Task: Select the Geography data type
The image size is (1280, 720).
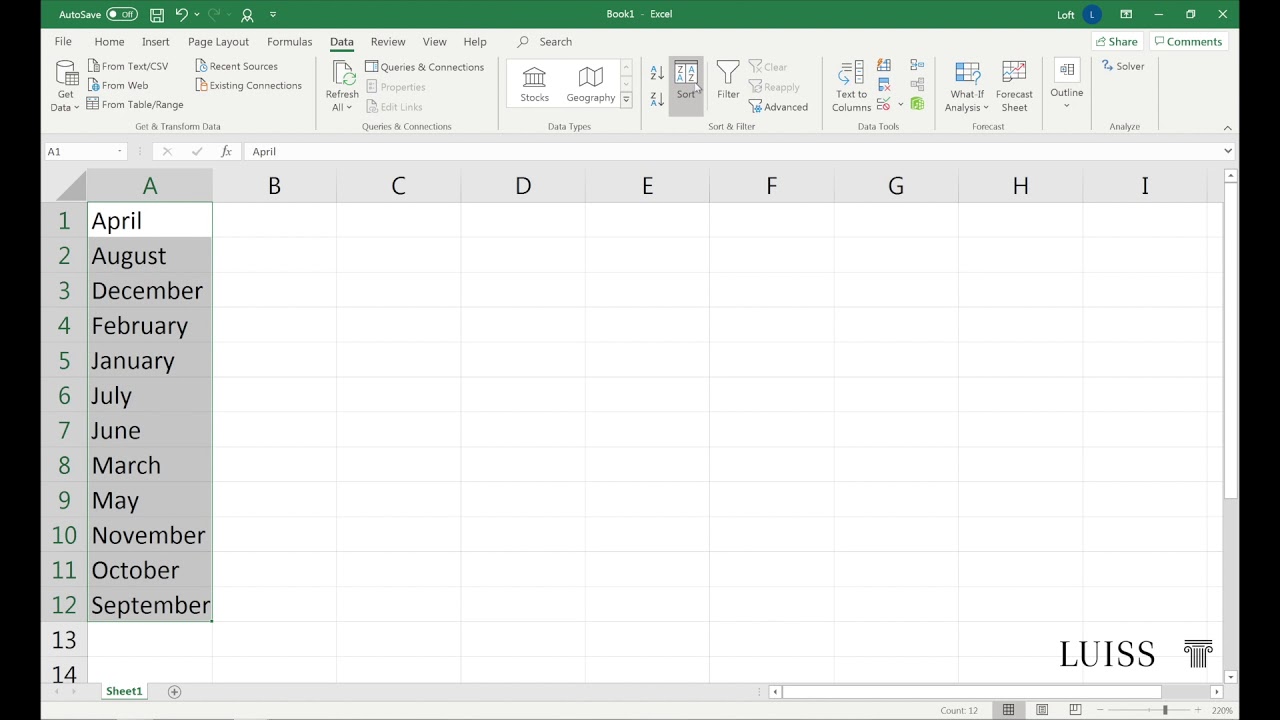Action: coord(590,85)
